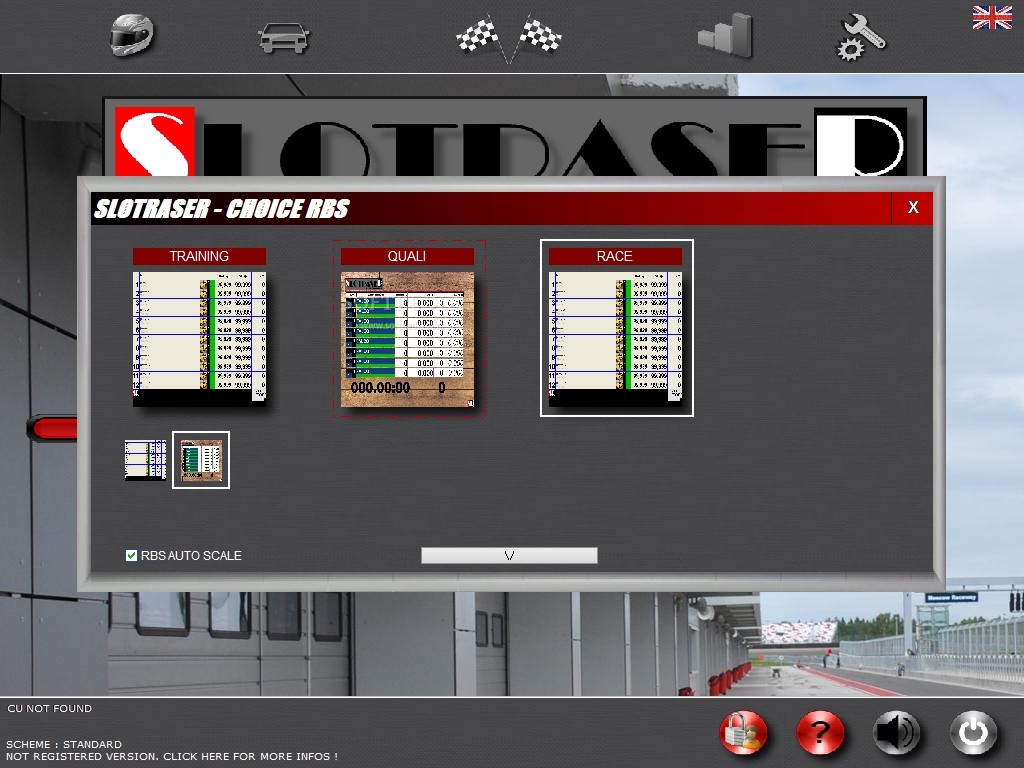This screenshot has height=768, width=1024.
Task: Choose the TRAINING screen preview
Action: [199, 338]
